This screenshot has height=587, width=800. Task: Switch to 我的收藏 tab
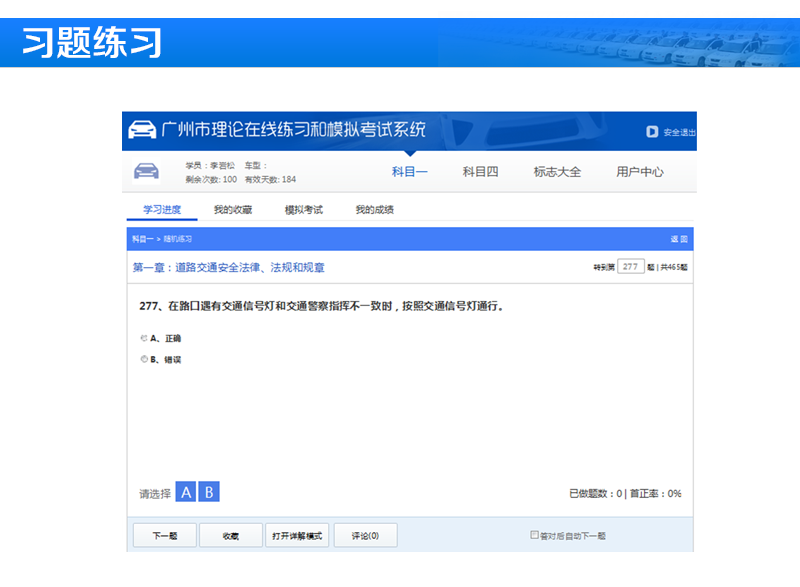click(x=232, y=210)
